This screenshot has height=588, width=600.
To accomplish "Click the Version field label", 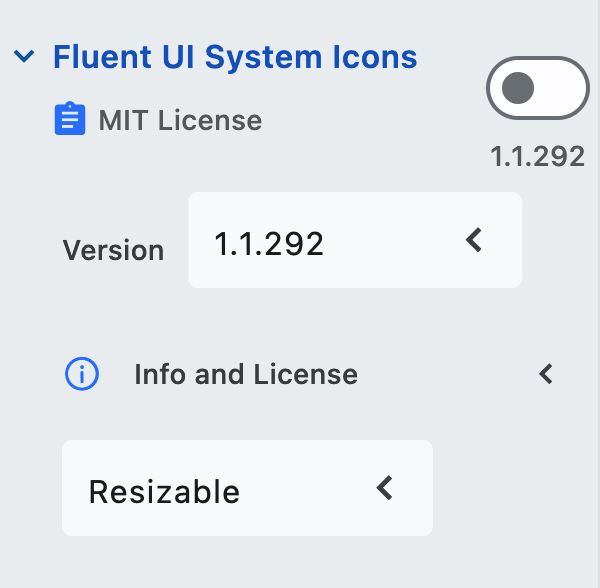I will 113,251.
